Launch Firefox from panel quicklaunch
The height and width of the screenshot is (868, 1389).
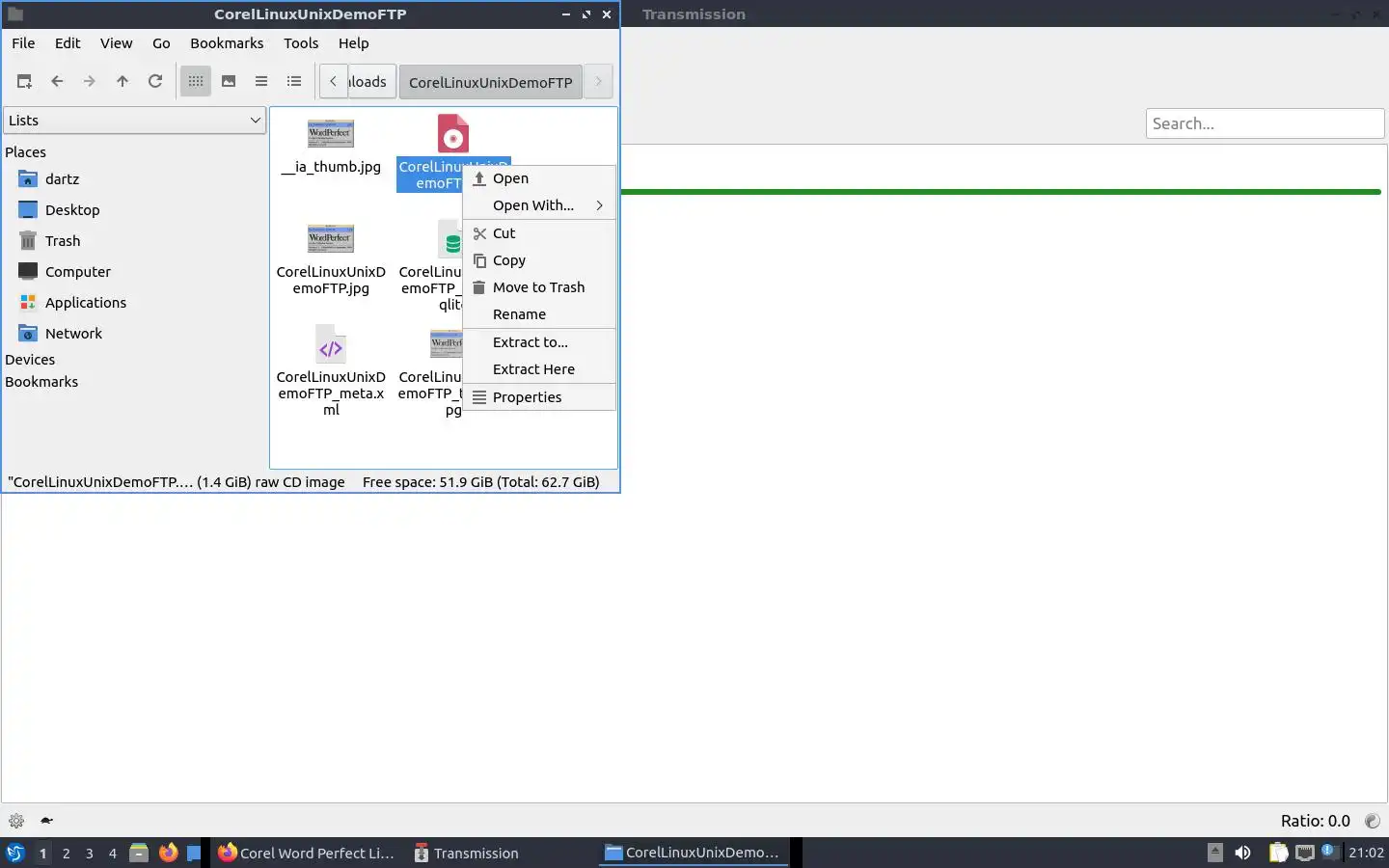click(x=168, y=853)
